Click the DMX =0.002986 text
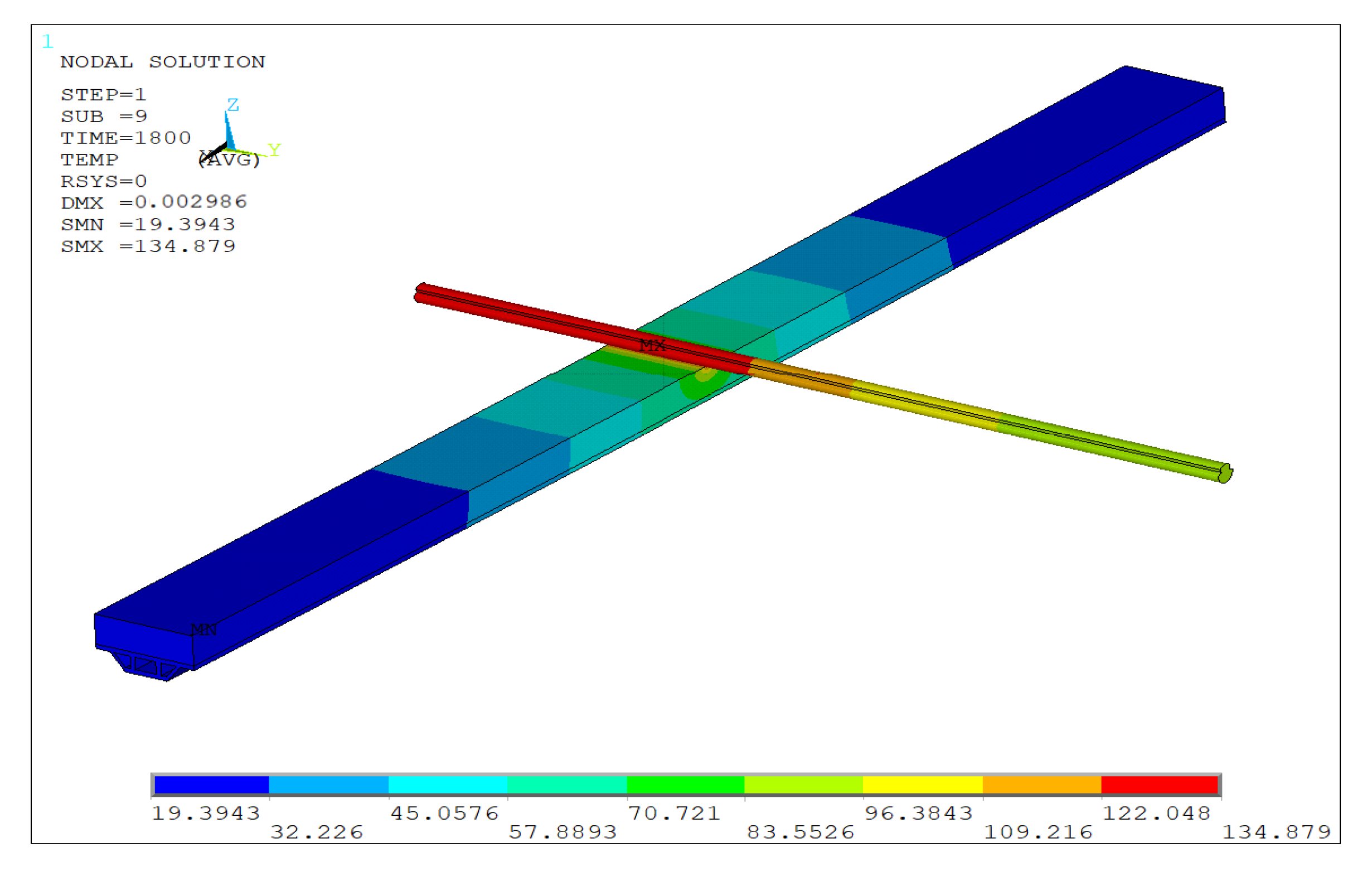Viewport: 1372px width, 876px height. pyautogui.click(x=154, y=202)
